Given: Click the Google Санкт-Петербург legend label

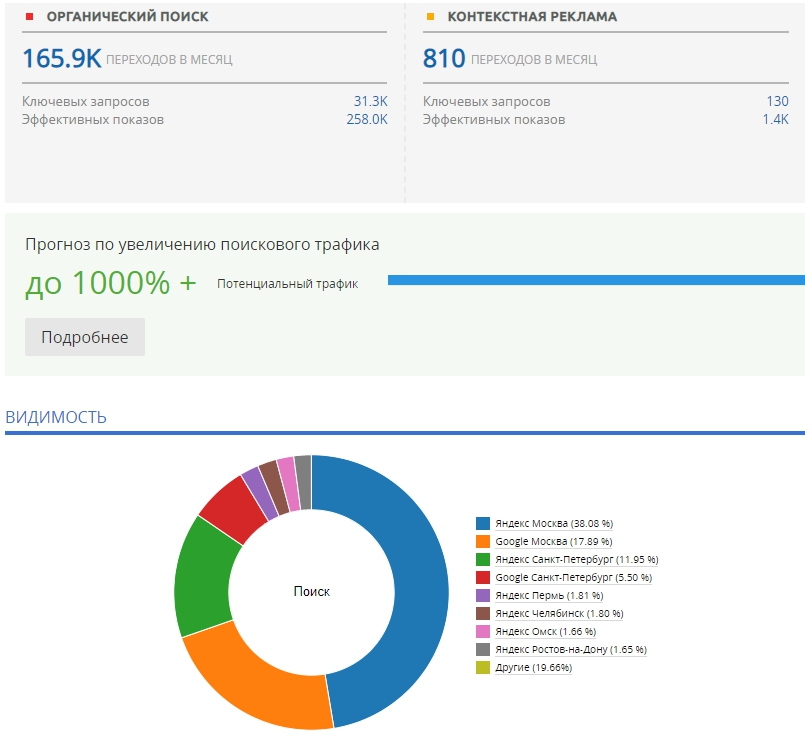Looking at the screenshot, I should pyautogui.click(x=573, y=577).
